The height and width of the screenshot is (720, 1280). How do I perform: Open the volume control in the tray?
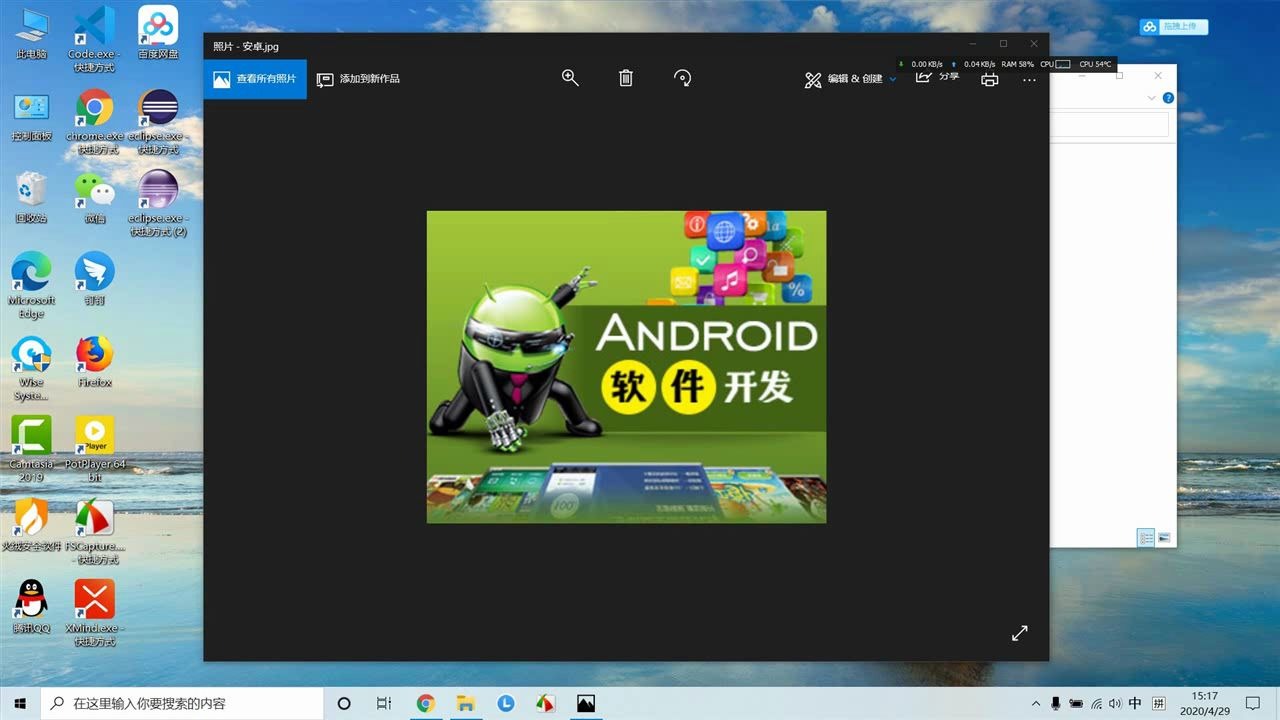[1114, 704]
